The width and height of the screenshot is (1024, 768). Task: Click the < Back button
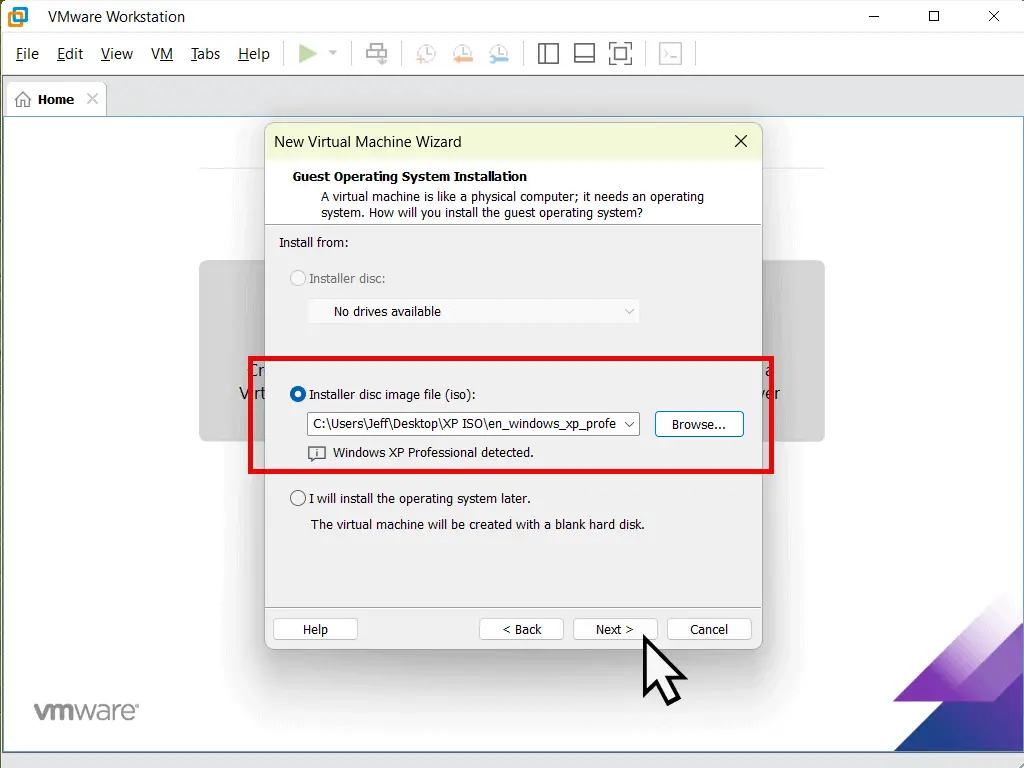pyautogui.click(x=521, y=629)
